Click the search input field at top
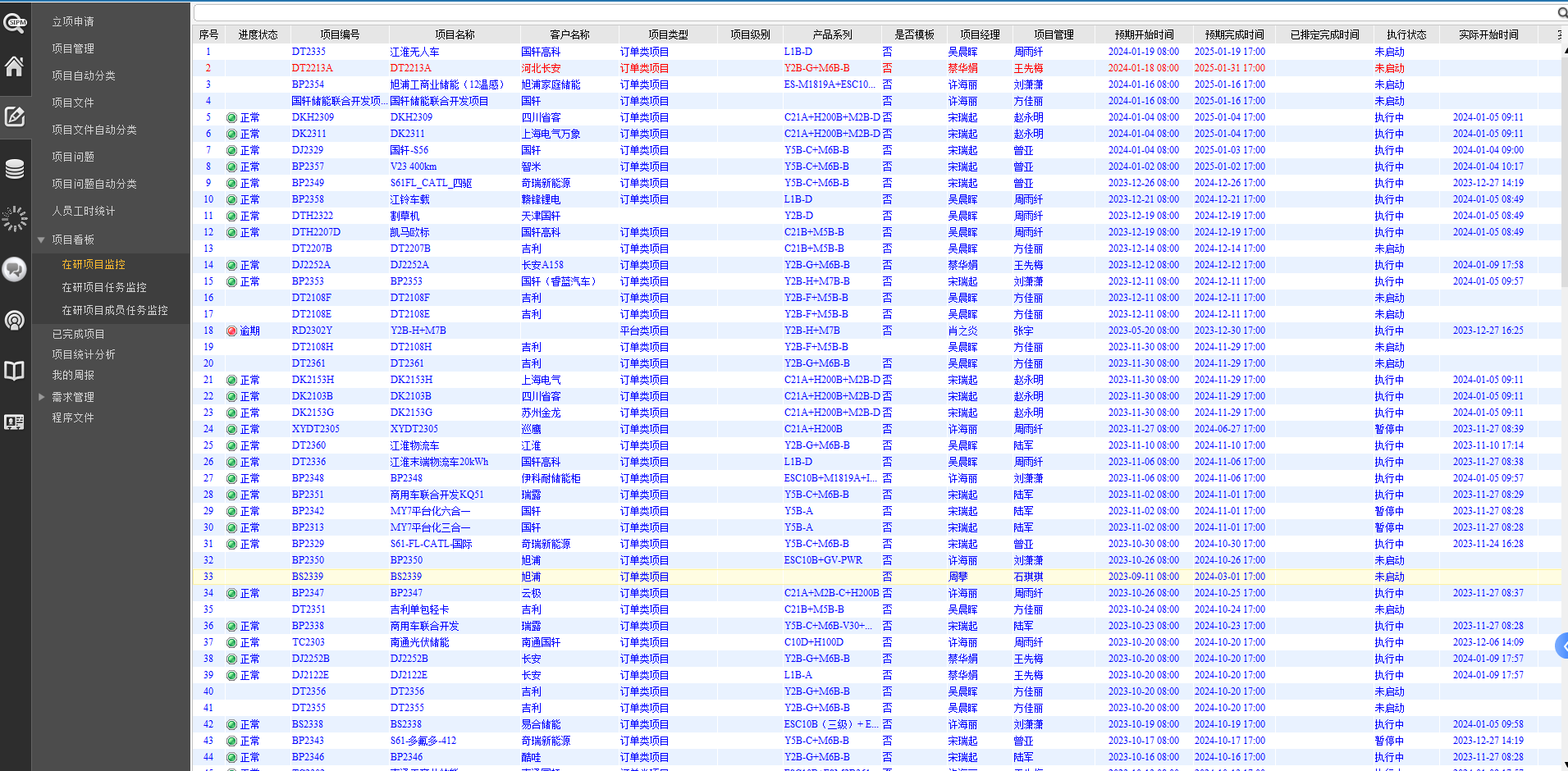 pos(875,12)
